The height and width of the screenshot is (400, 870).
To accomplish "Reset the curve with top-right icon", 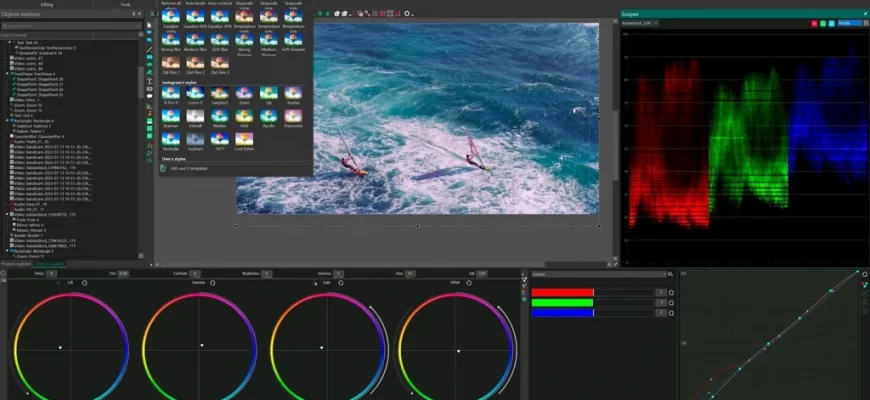I will pyautogui.click(x=864, y=274).
